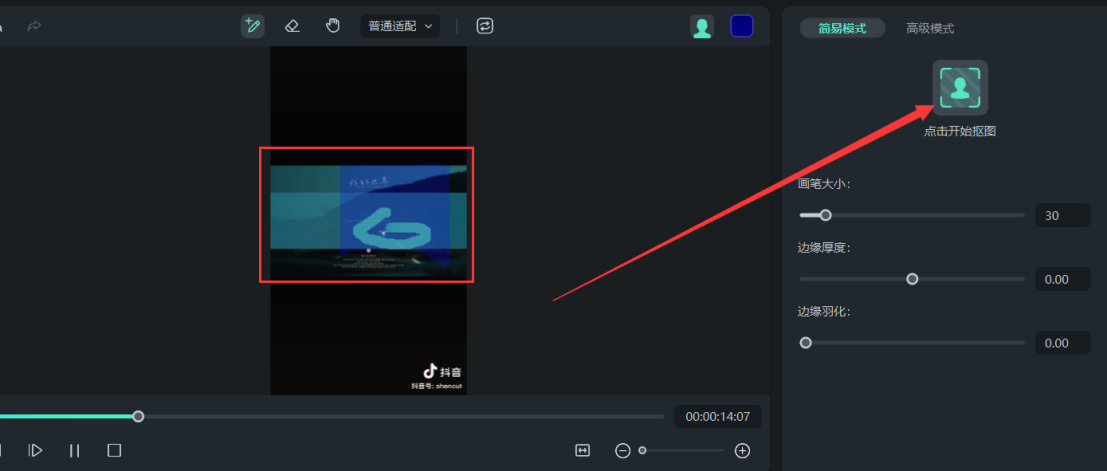Screen dimensions: 1107x471
Task: Click the swap/compare preview icon
Action: coord(484,26)
